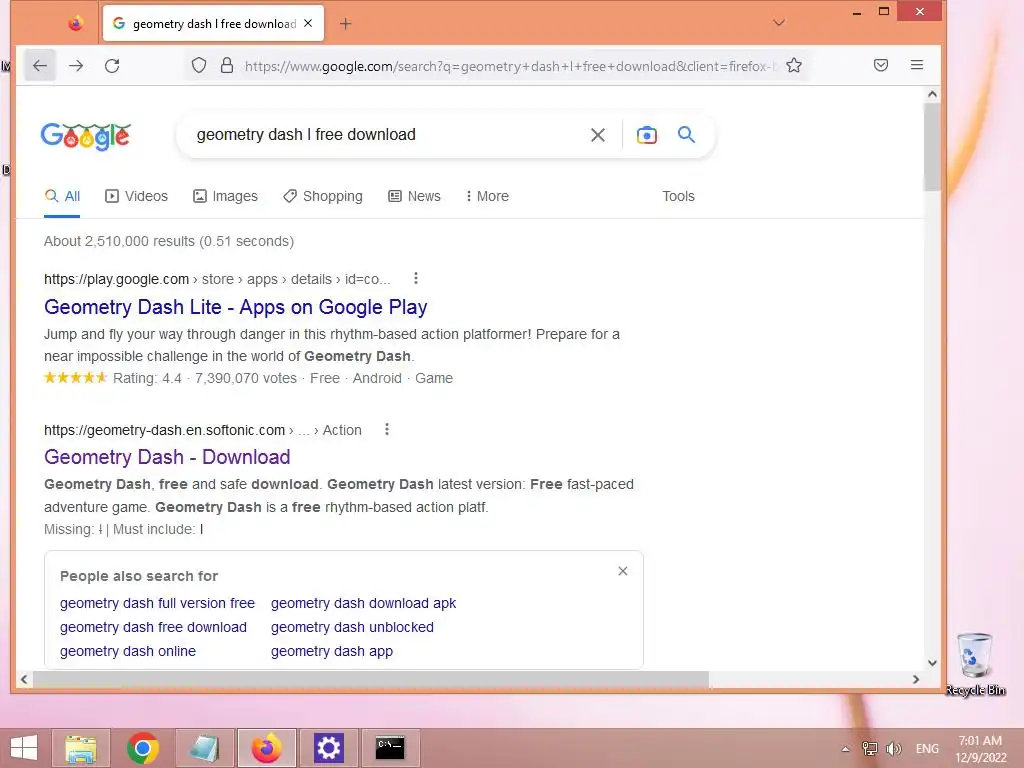Image resolution: width=1024 pixels, height=768 pixels.
Task: Click the Firefox taskbar icon
Action: 266,748
